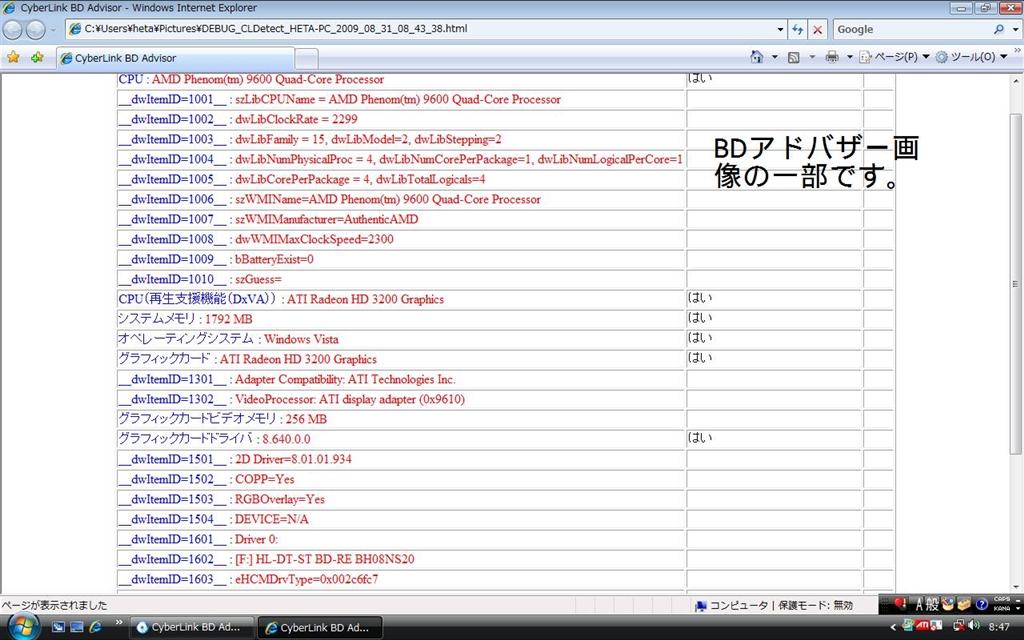
Task: Select the CPU AMD Phenom 9600 row text
Action: tap(251, 80)
